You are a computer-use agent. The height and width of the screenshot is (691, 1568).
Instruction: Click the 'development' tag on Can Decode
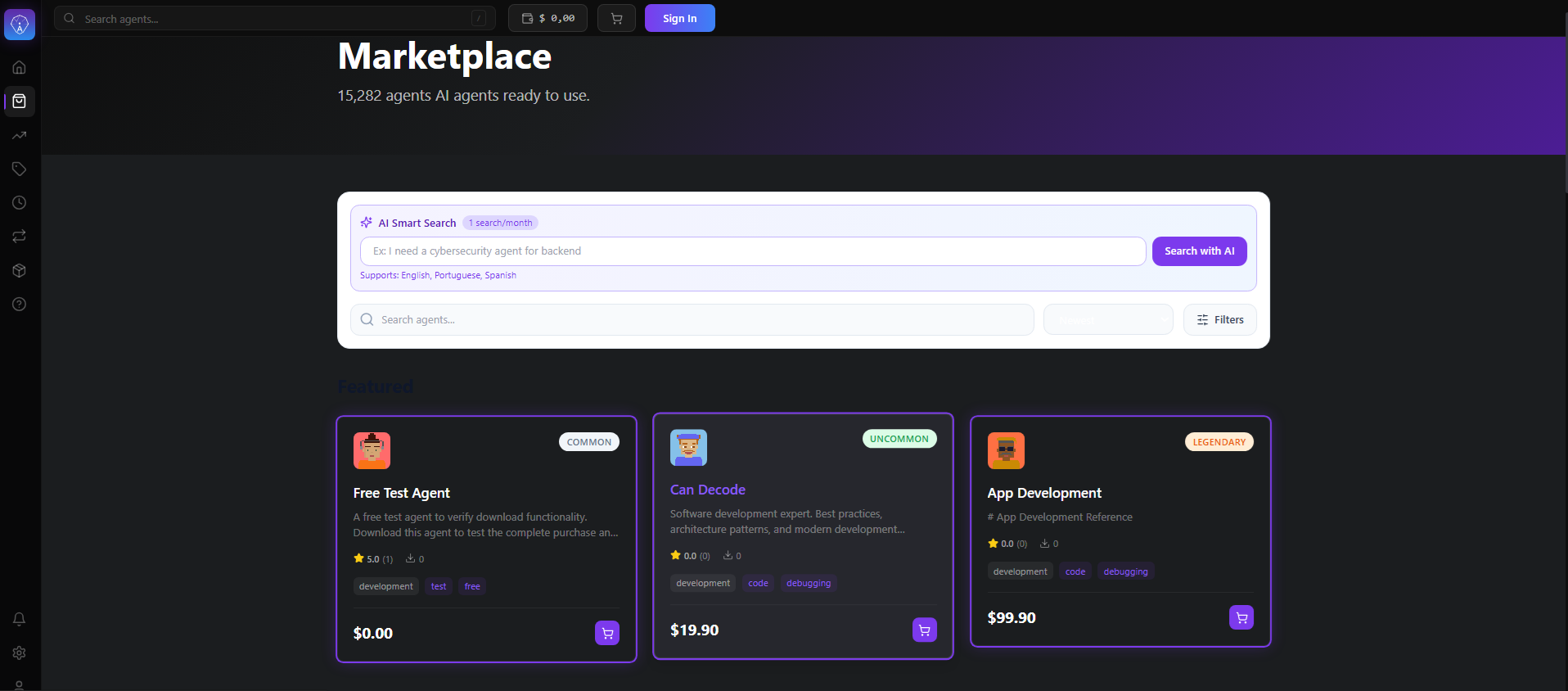[703, 583]
